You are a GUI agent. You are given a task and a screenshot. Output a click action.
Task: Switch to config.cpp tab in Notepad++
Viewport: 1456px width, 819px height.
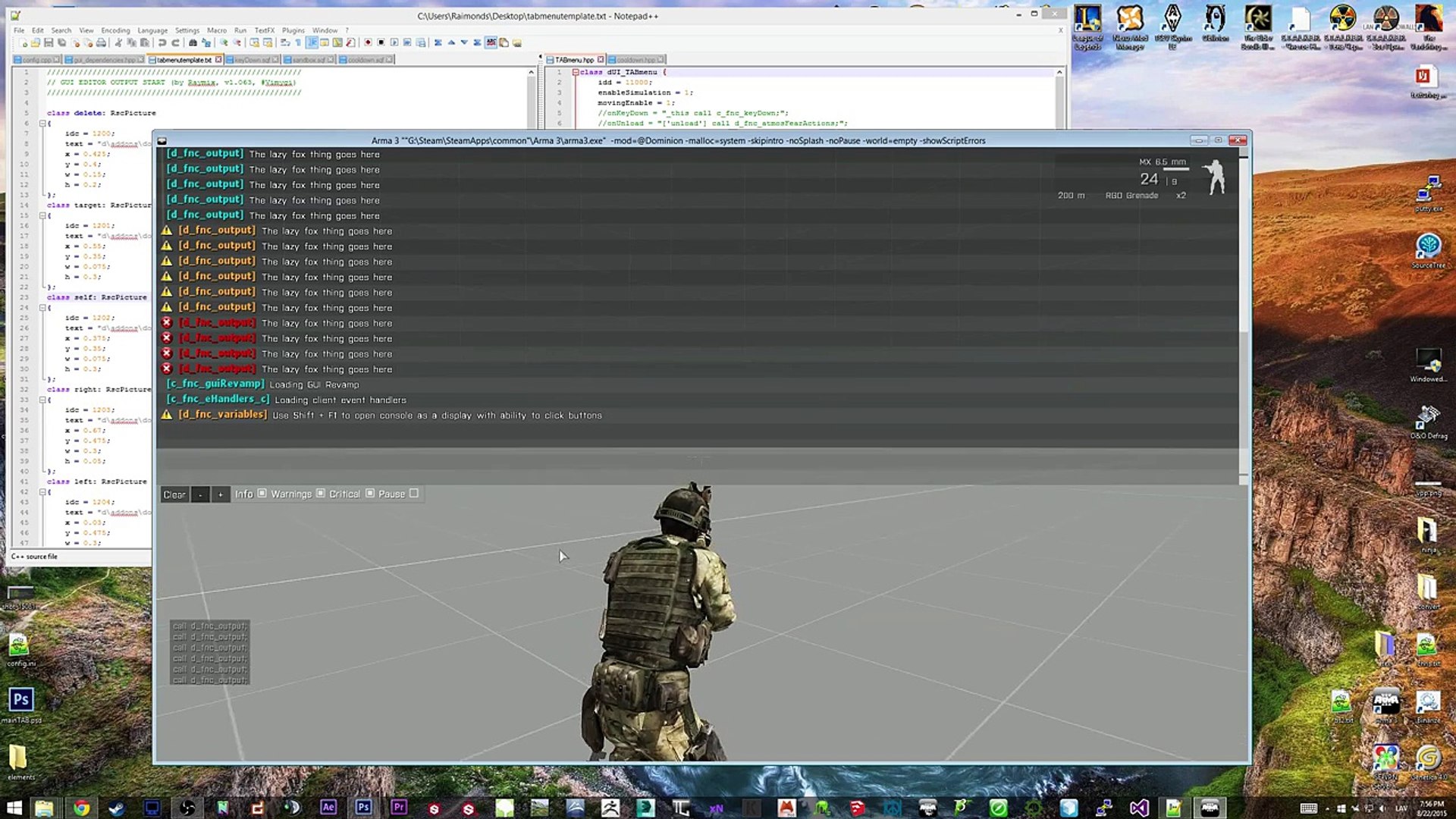point(36,59)
